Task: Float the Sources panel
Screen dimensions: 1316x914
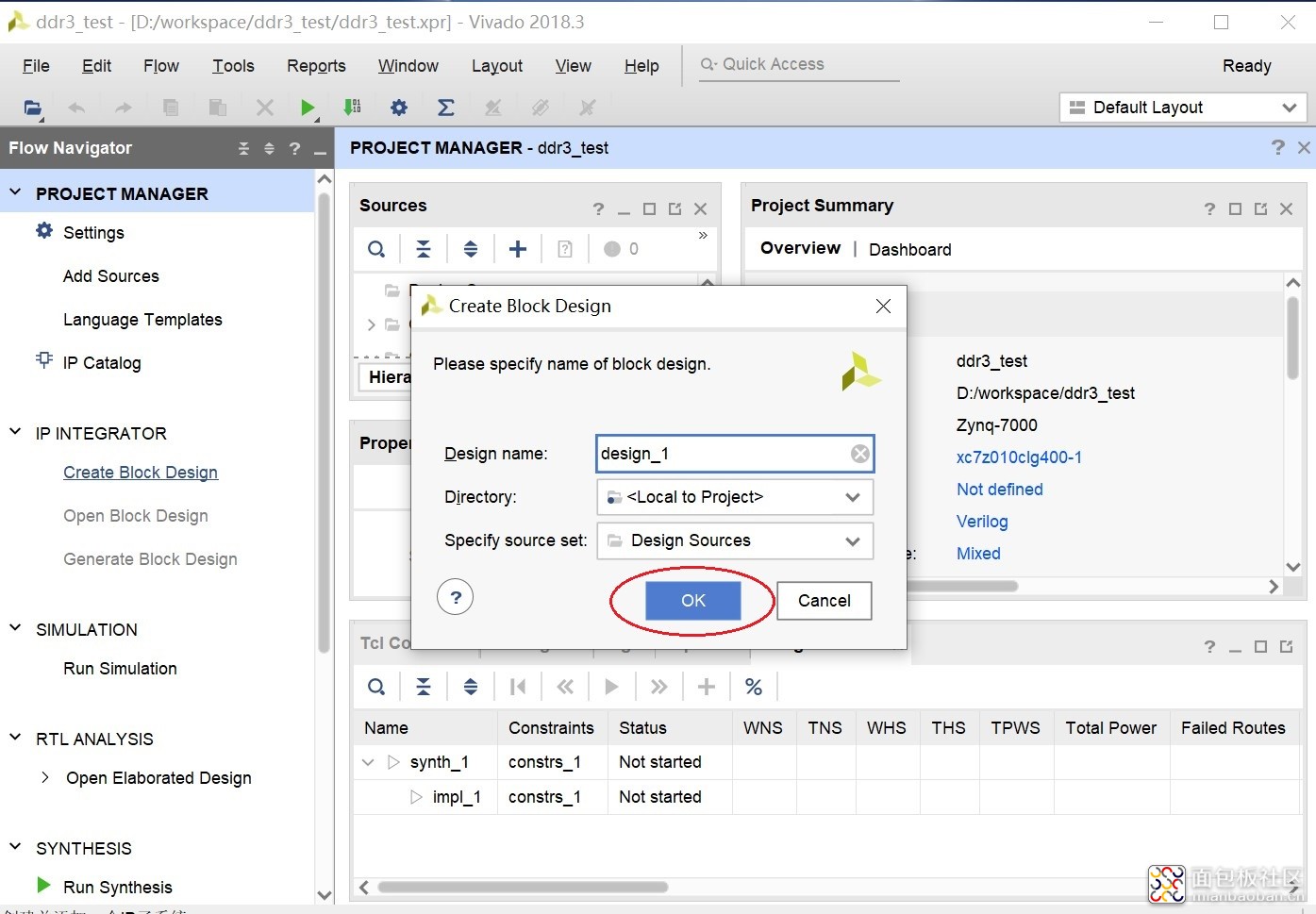Action: (x=675, y=208)
